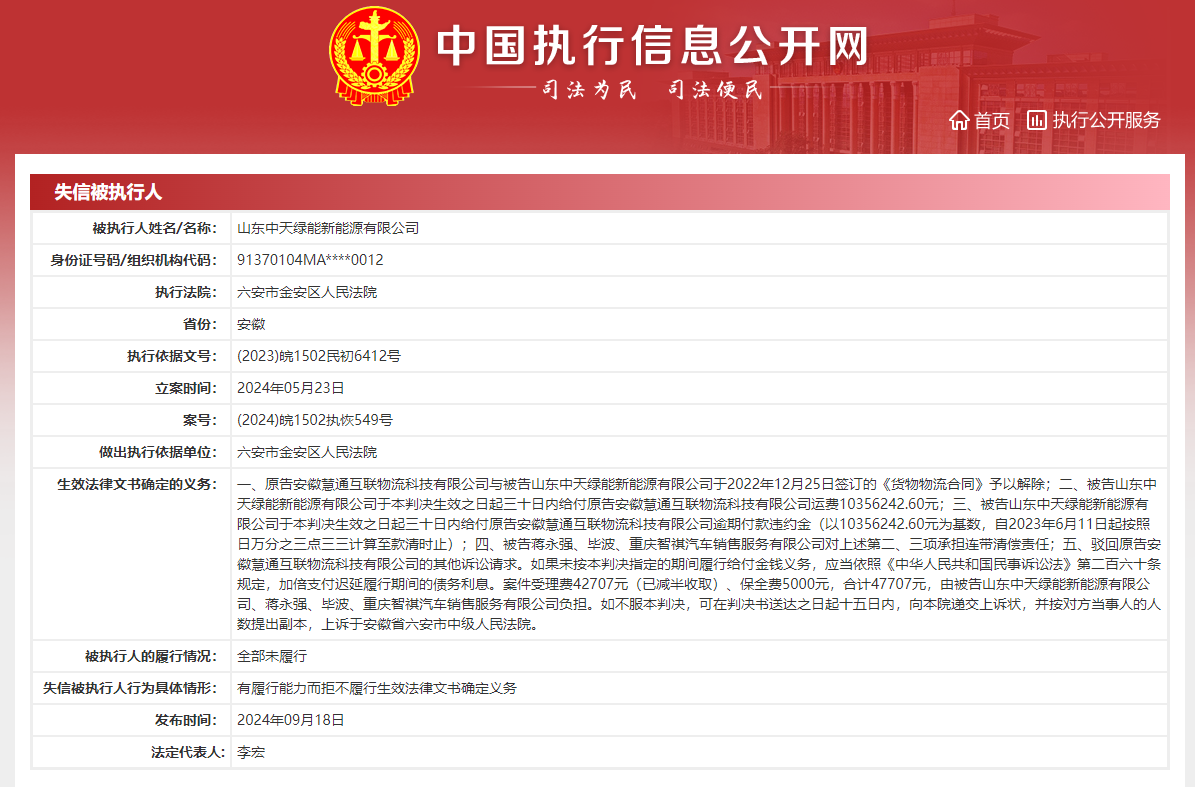
Task: Click the 执行依据文号 label
Action: tap(172, 356)
